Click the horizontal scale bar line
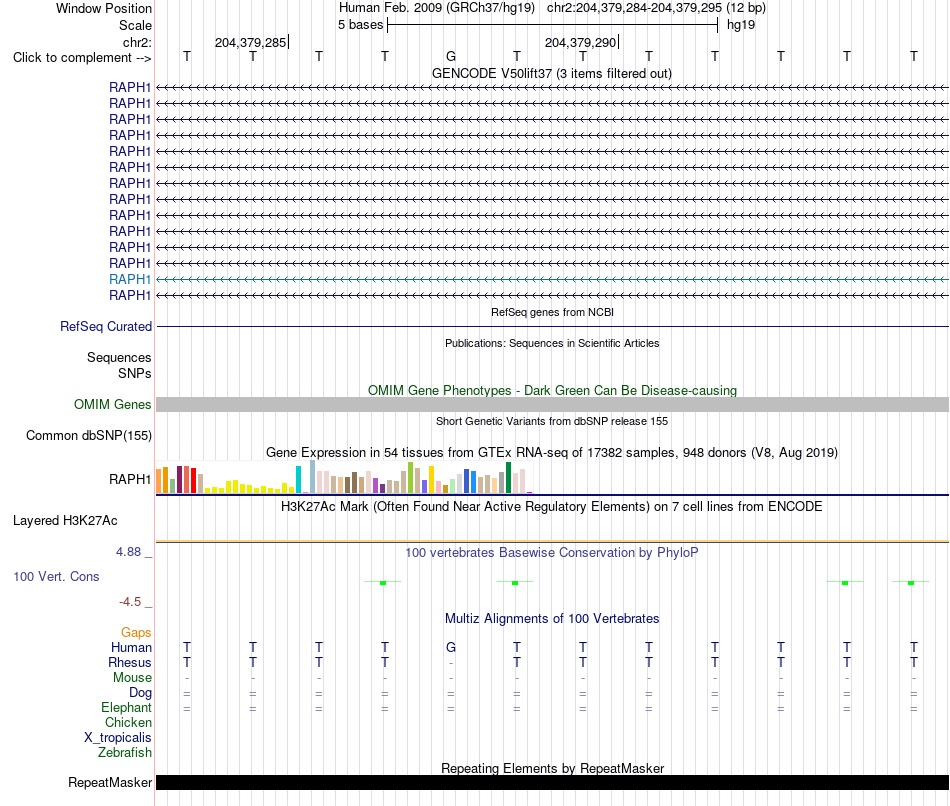This screenshot has height=806, width=950. (553, 25)
